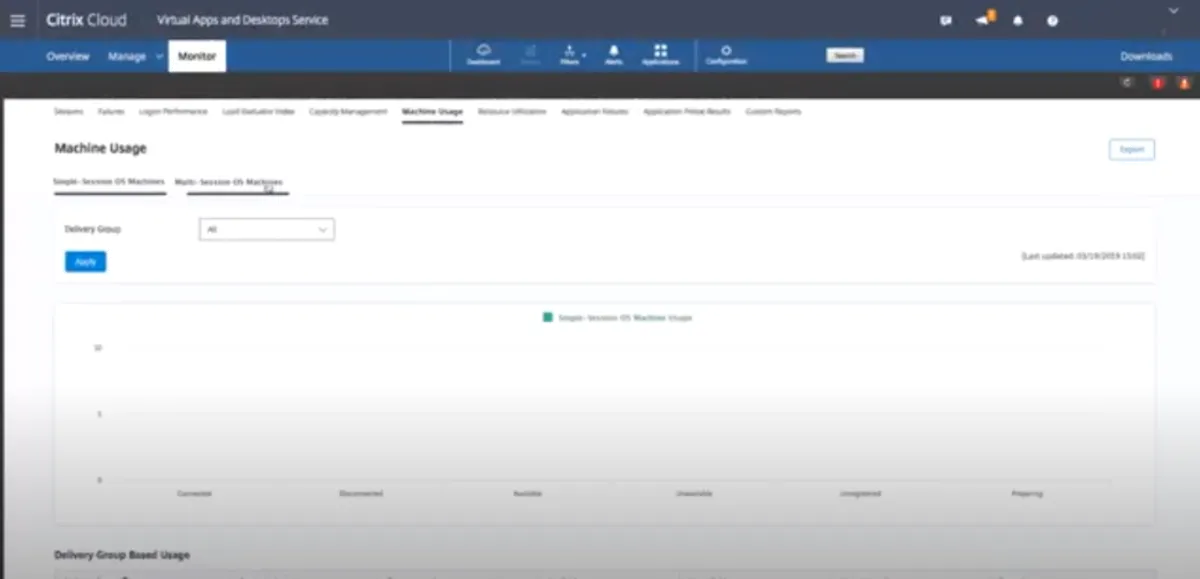Switch to the Application Probe Results tab
Viewport: 1200px width, 579px height.
click(687, 111)
